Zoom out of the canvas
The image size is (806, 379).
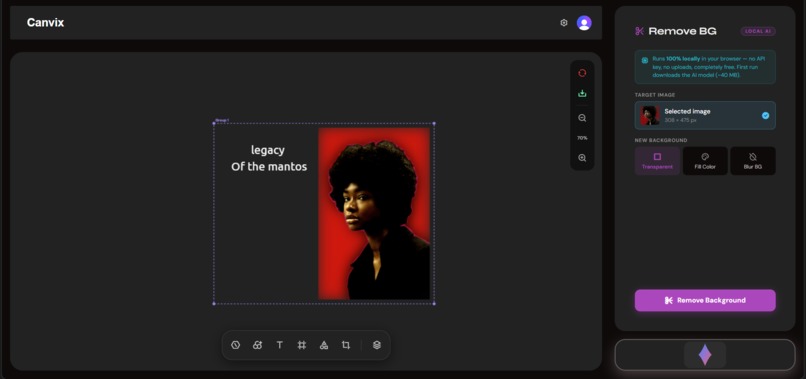582,118
